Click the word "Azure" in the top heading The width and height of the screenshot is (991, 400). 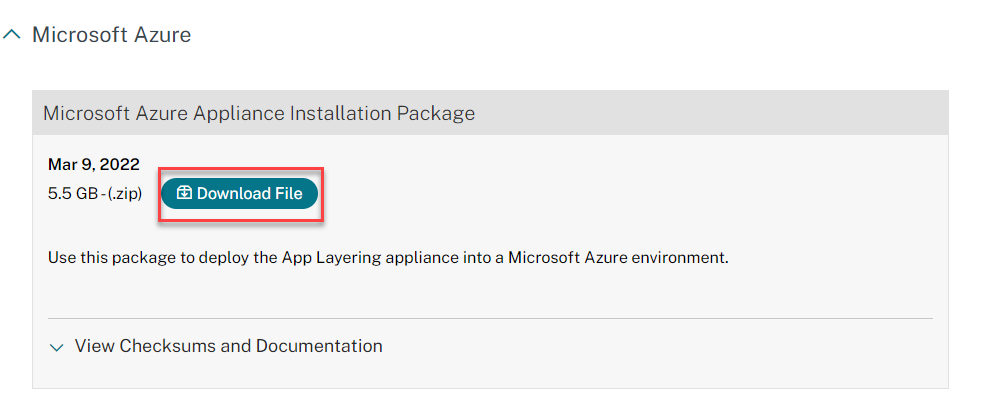point(160,35)
